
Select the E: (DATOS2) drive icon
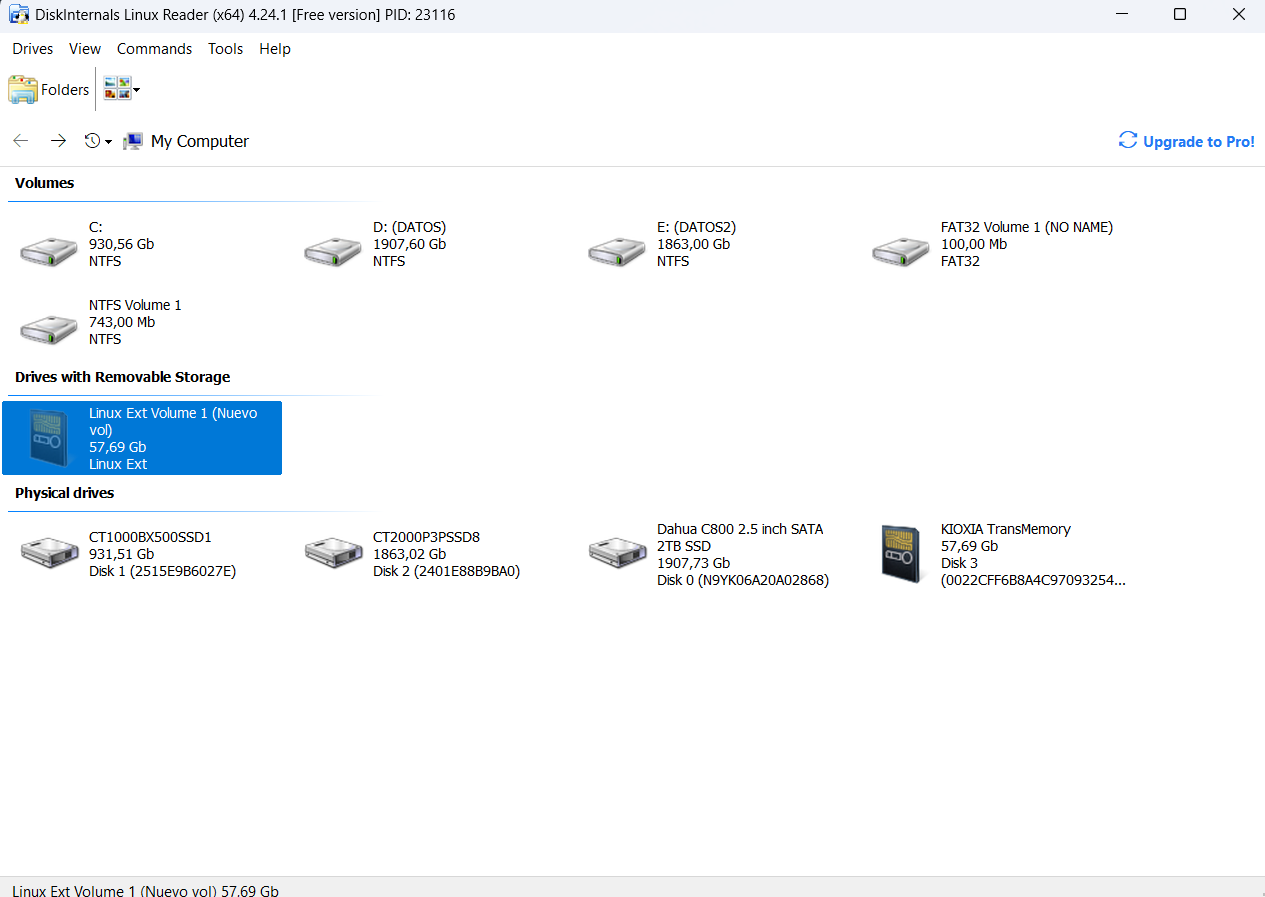pyautogui.click(x=617, y=250)
